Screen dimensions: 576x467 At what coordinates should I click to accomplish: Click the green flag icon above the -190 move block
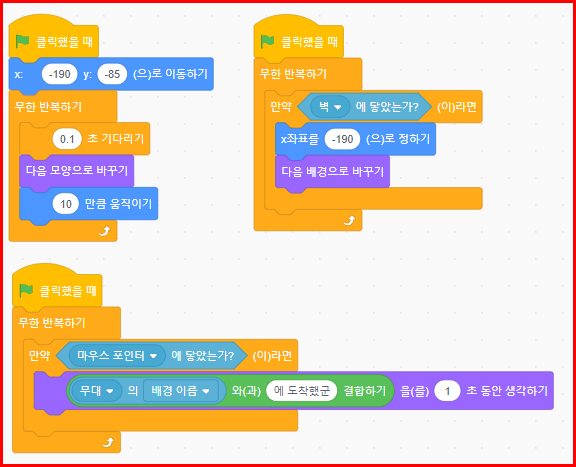point(22,42)
